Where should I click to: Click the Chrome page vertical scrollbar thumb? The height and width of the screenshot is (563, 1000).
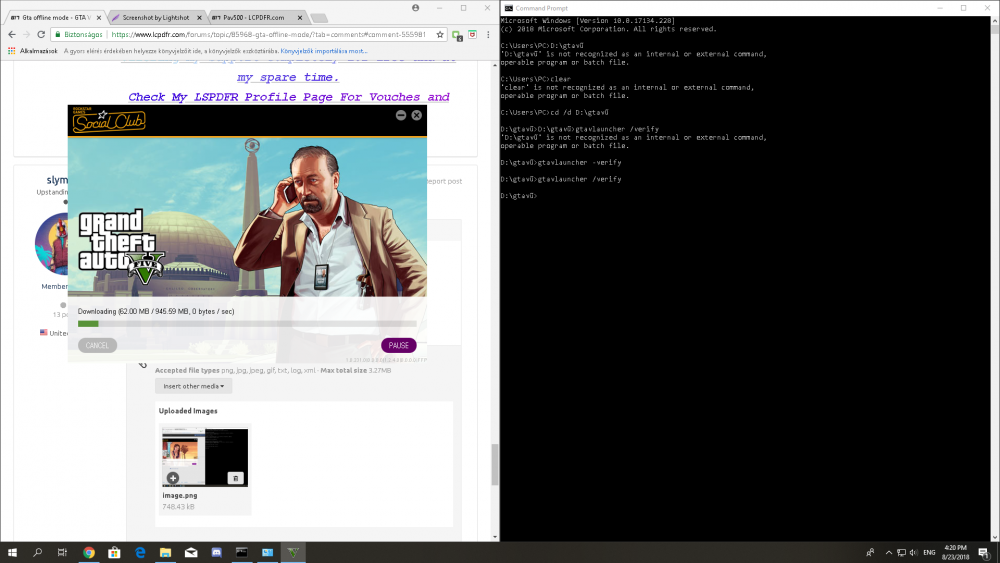click(x=494, y=464)
